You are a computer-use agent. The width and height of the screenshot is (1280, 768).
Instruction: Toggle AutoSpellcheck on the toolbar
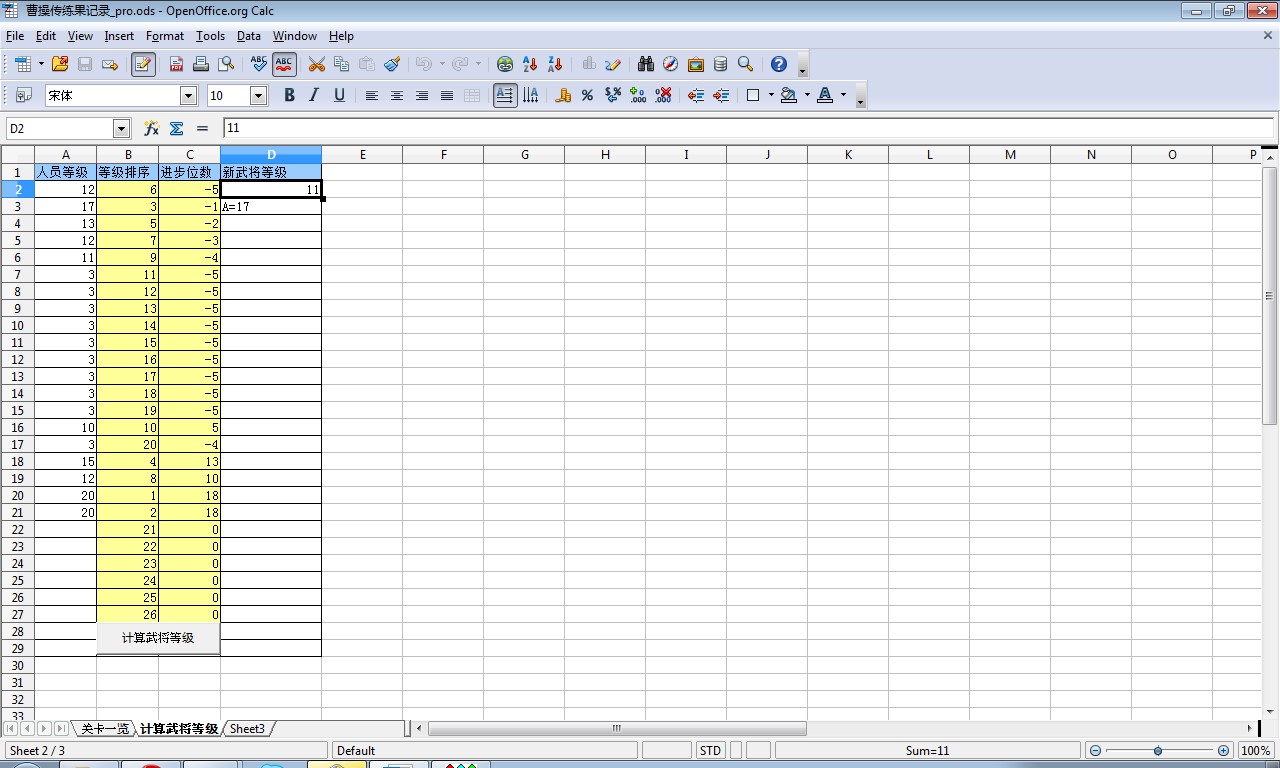tap(284, 64)
